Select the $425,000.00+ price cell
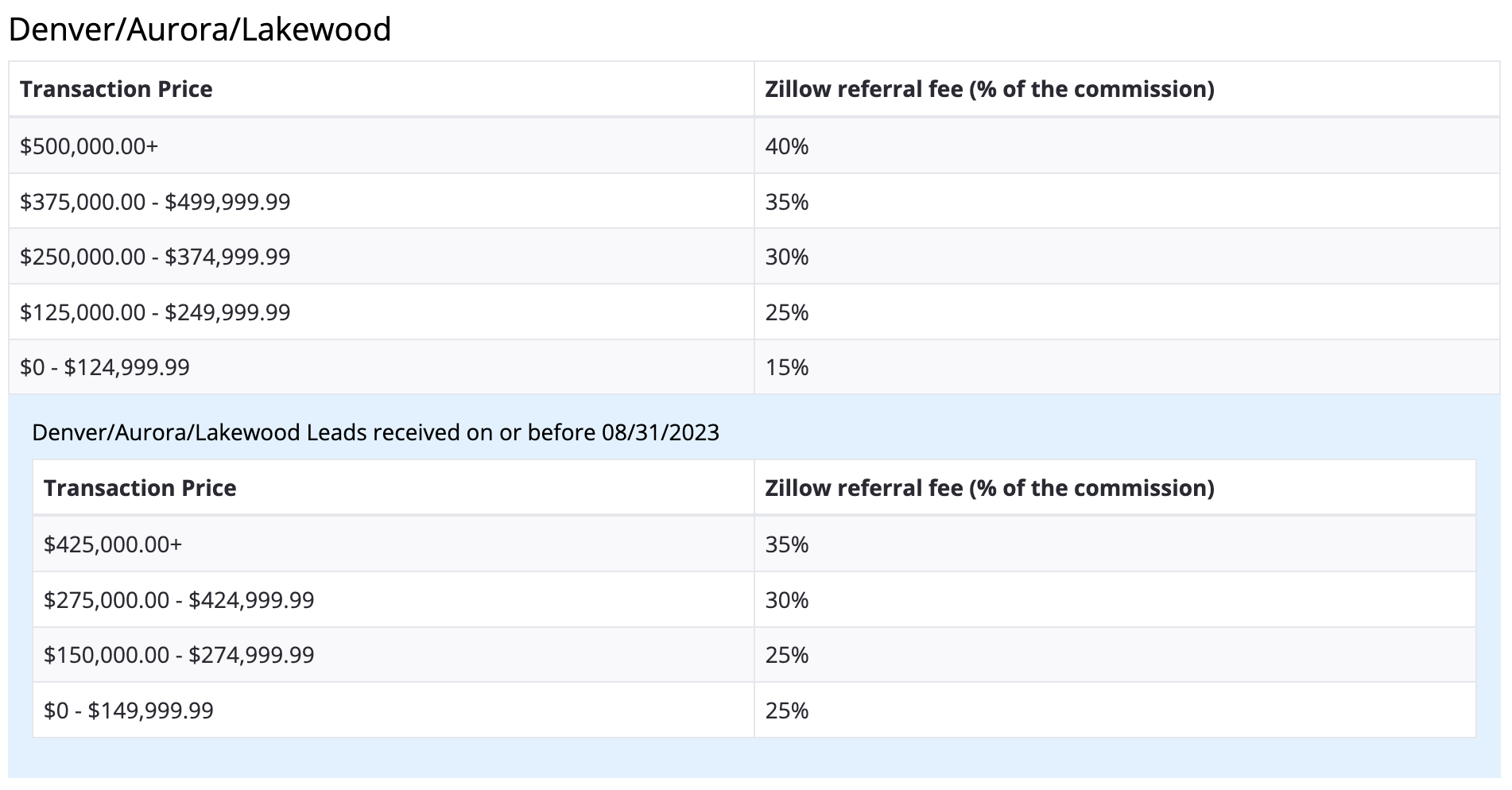1512x790 pixels. coord(113,544)
